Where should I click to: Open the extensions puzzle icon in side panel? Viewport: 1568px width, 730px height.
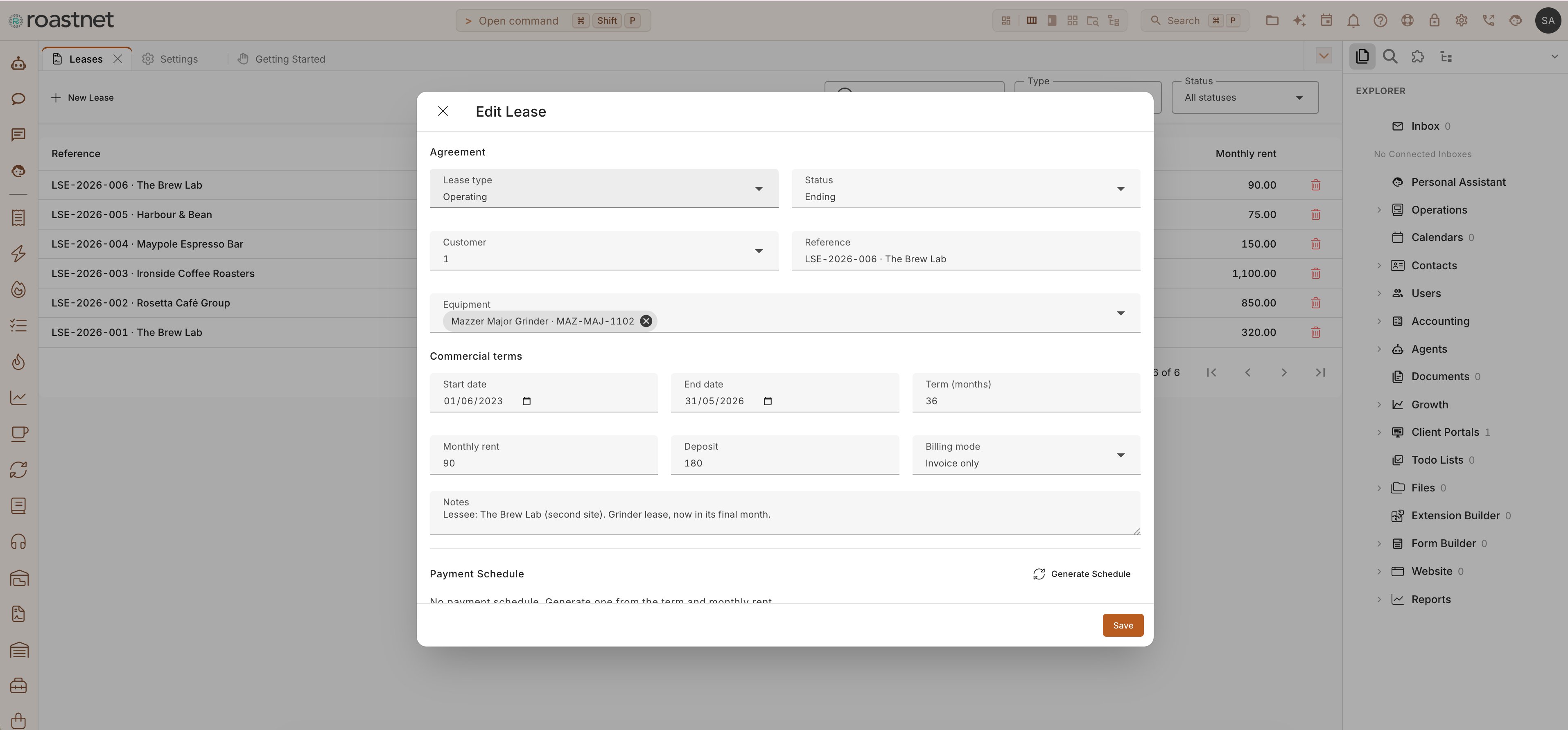pos(1418,56)
